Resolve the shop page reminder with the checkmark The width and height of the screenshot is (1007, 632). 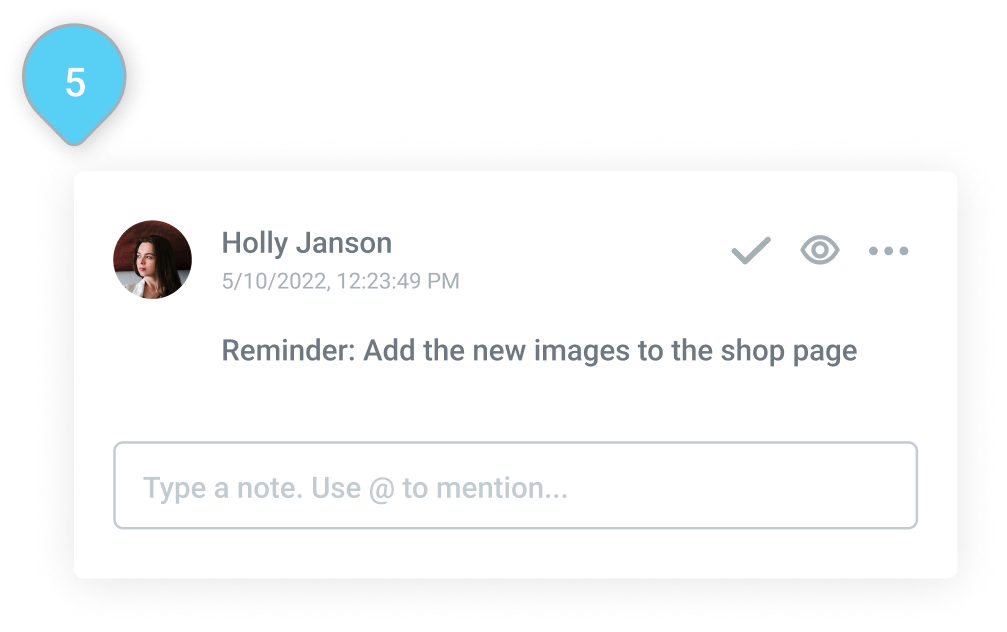(x=750, y=250)
